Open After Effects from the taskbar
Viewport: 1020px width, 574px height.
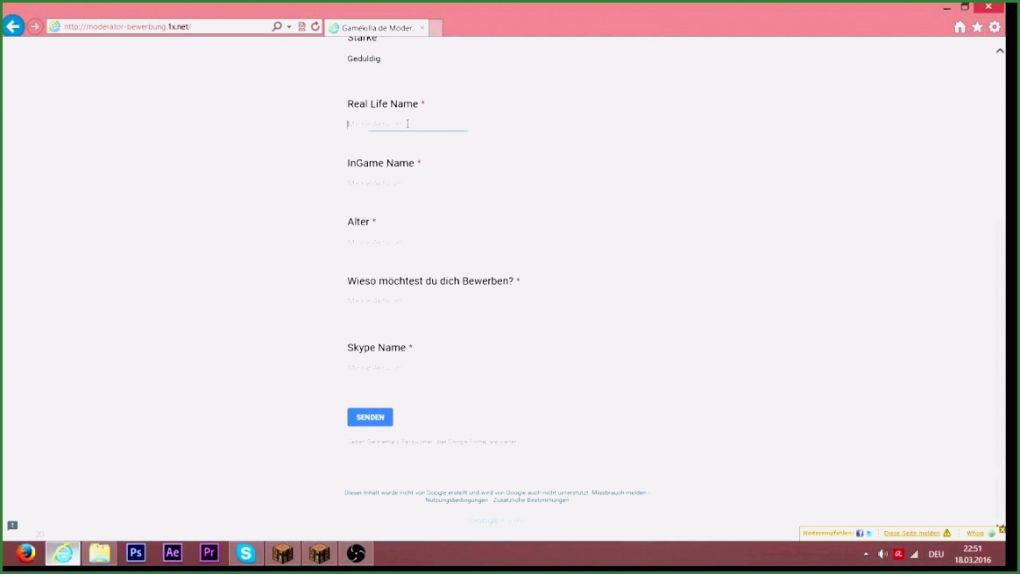(172, 553)
